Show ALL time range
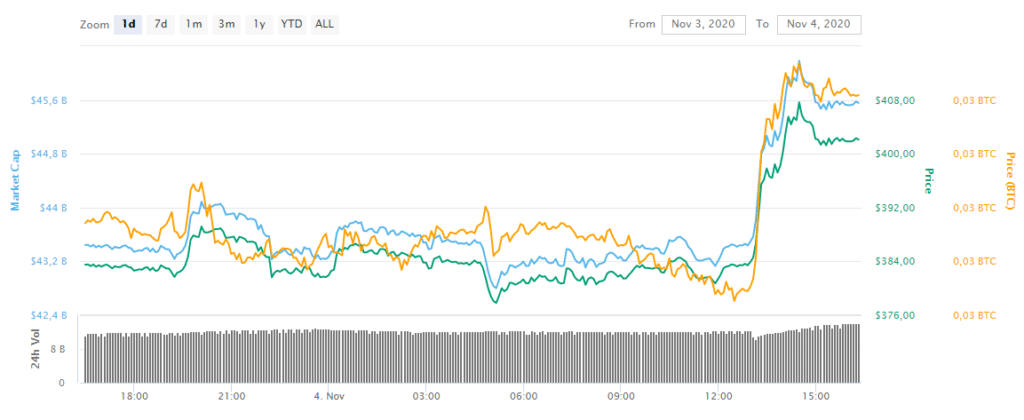The width and height of the screenshot is (1024, 420). (x=325, y=24)
